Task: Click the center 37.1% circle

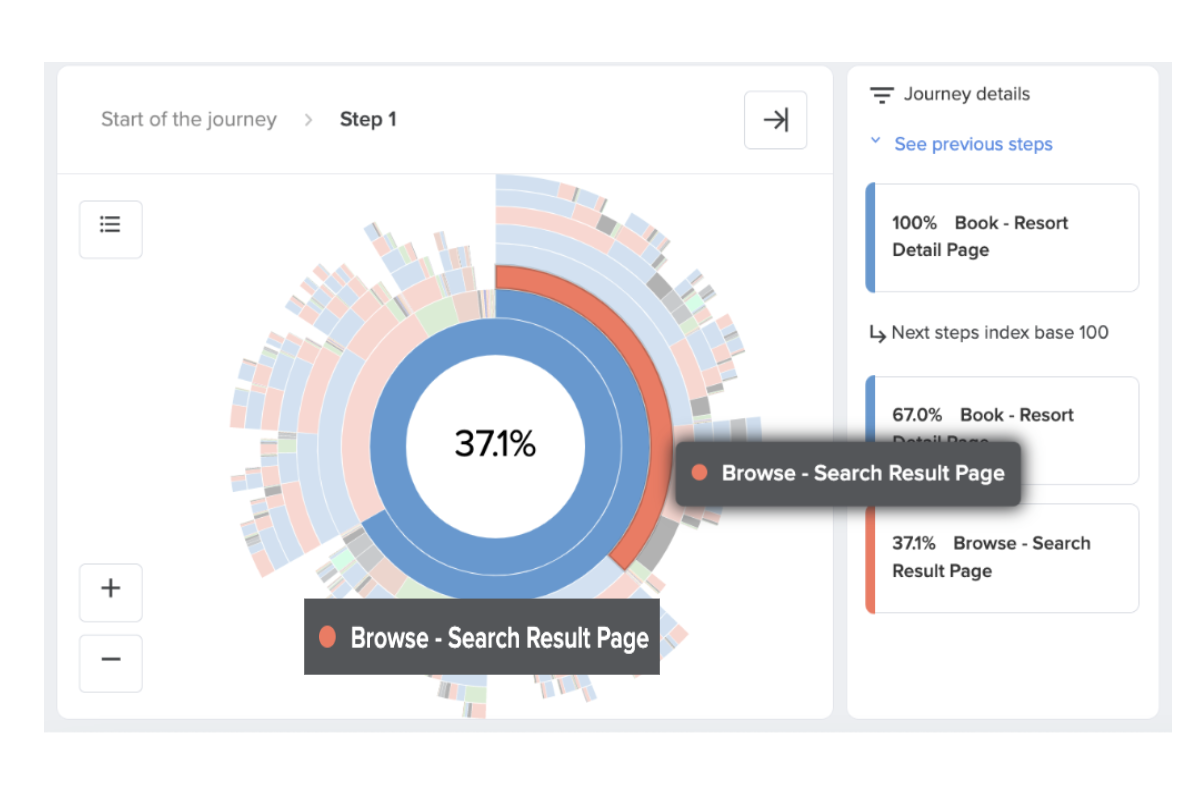Action: [x=493, y=443]
